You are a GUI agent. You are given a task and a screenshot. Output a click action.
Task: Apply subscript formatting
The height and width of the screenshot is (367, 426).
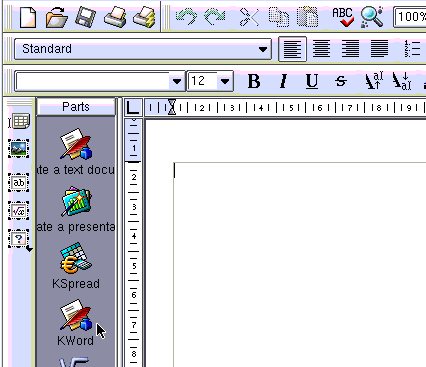pos(402,81)
